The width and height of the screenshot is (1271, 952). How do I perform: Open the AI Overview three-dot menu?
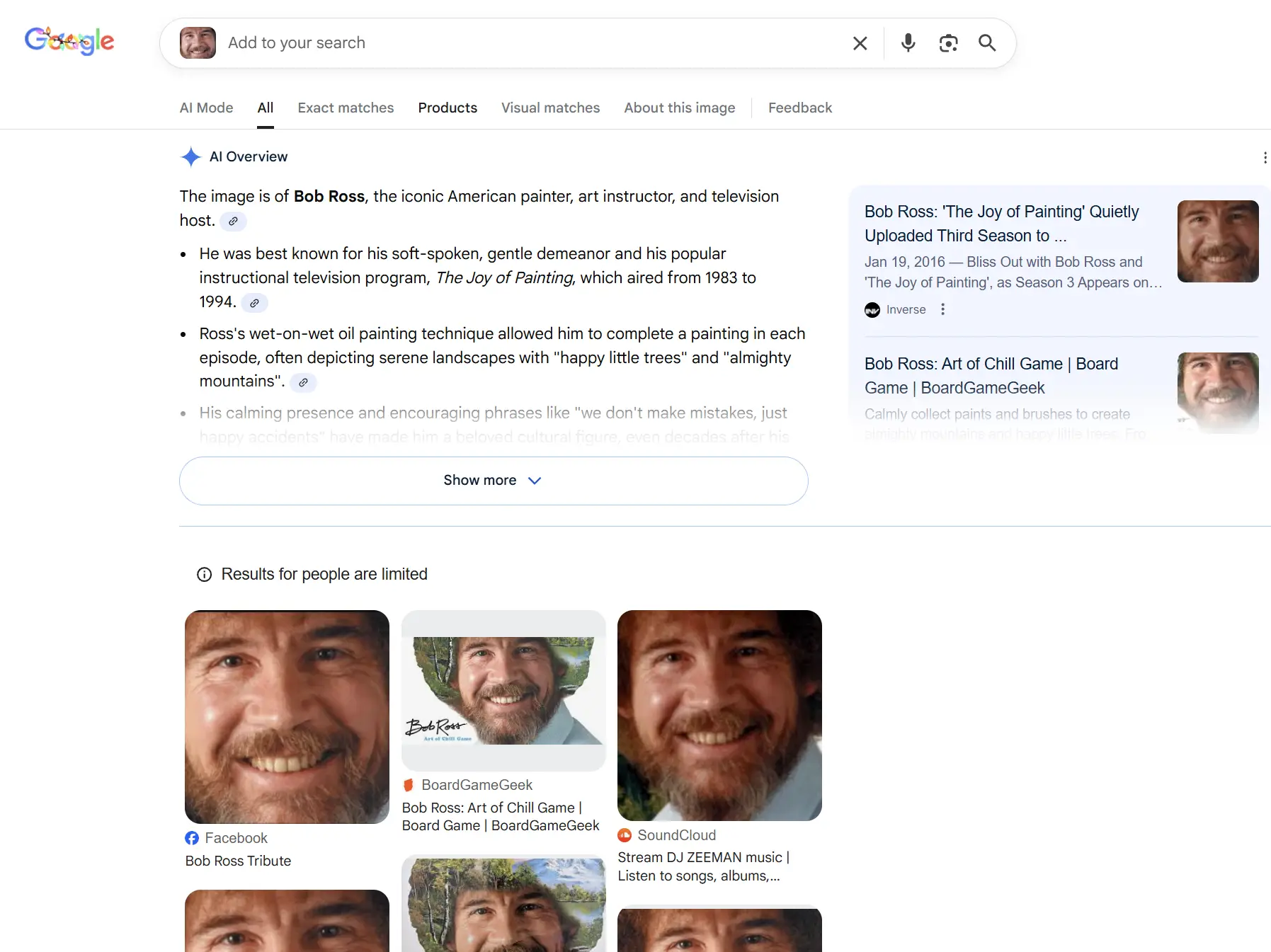tap(1265, 157)
